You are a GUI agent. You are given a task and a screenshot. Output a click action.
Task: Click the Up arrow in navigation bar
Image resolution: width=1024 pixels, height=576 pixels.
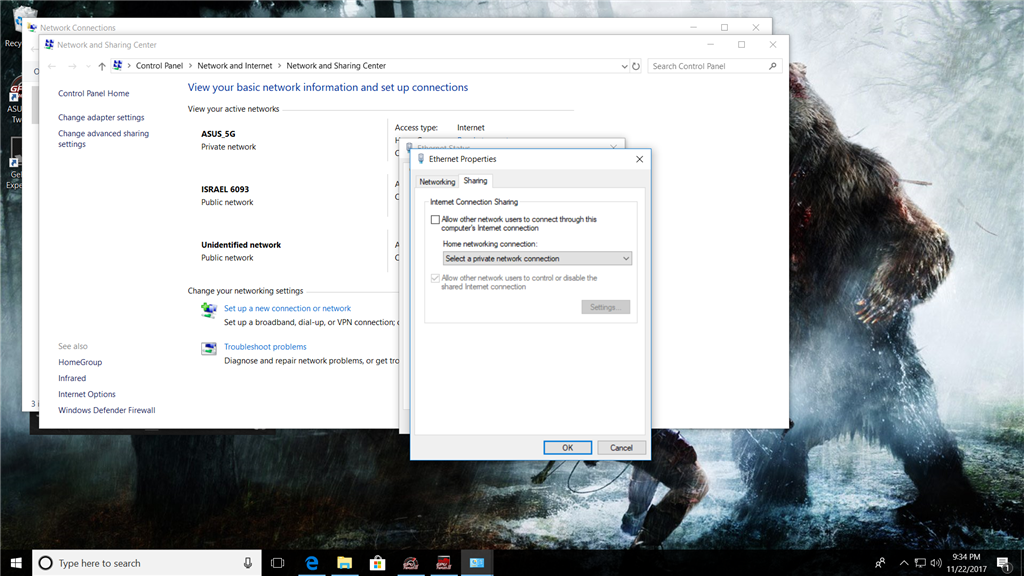tap(102, 66)
